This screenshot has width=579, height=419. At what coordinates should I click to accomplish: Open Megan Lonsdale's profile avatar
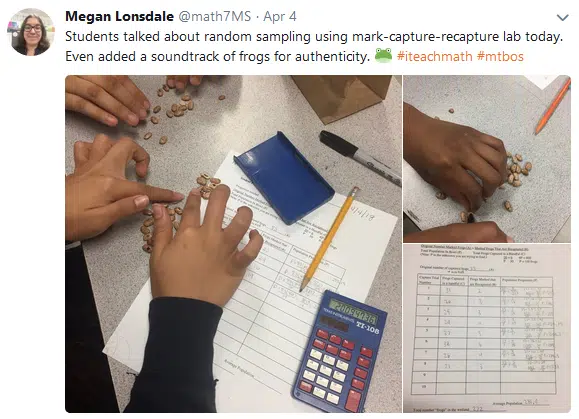click(31, 32)
